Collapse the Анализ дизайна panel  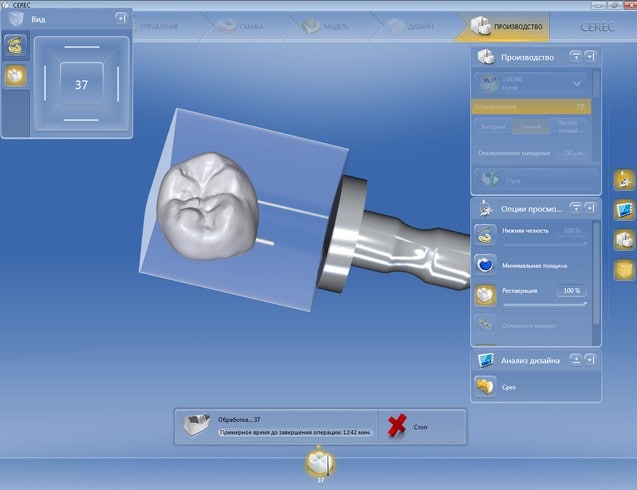coord(575,359)
